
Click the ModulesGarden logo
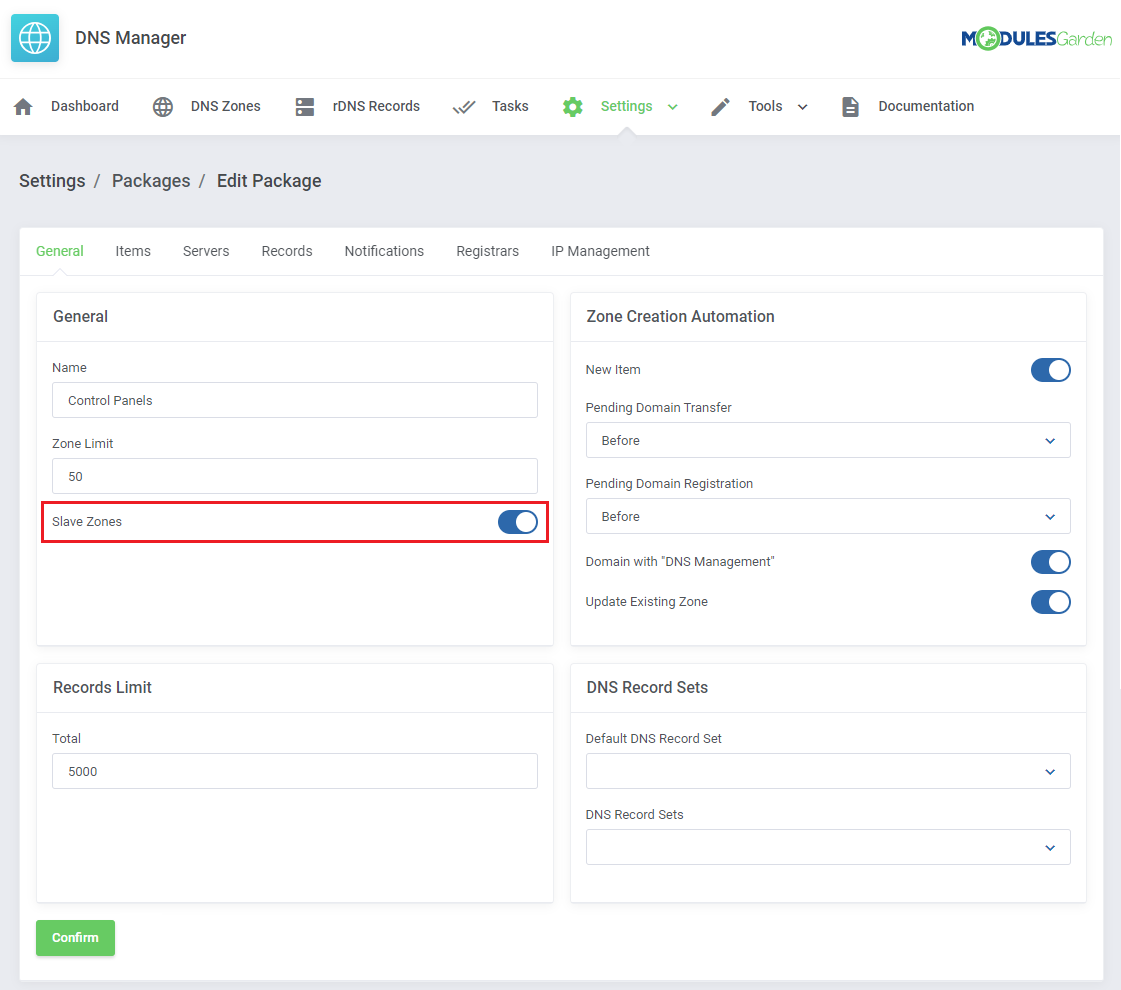click(x=1037, y=39)
